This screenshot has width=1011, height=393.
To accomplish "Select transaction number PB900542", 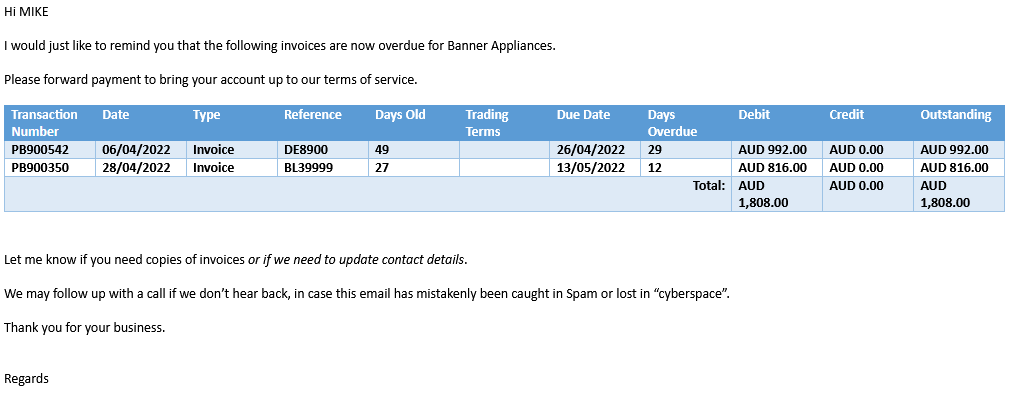I will [x=40, y=150].
